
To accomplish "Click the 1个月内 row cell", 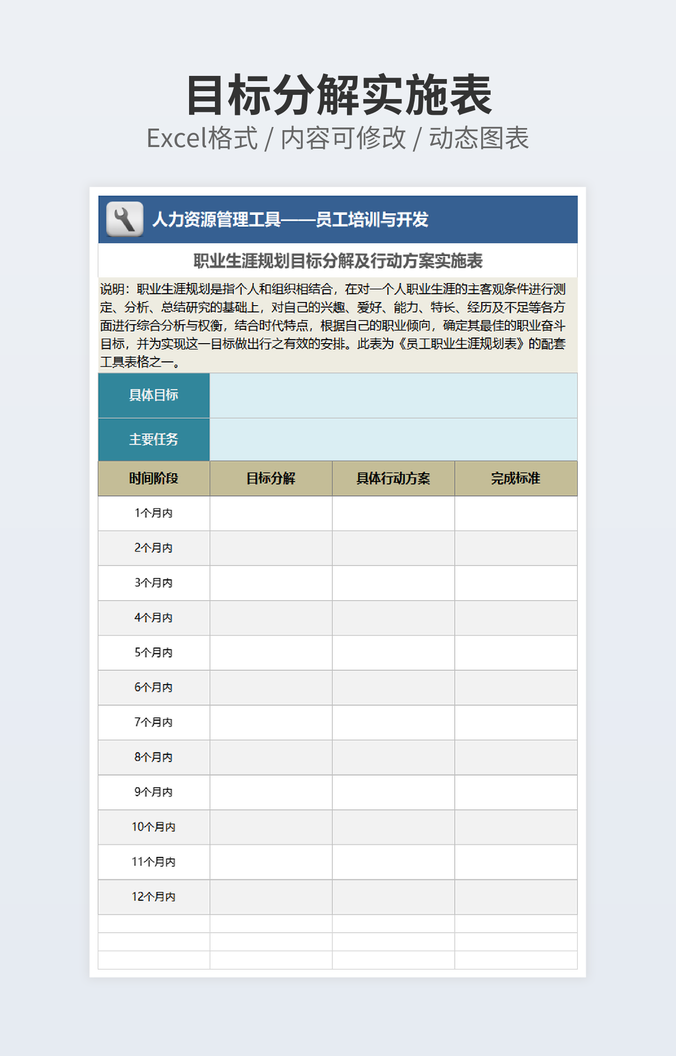I will (x=154, y=513).
